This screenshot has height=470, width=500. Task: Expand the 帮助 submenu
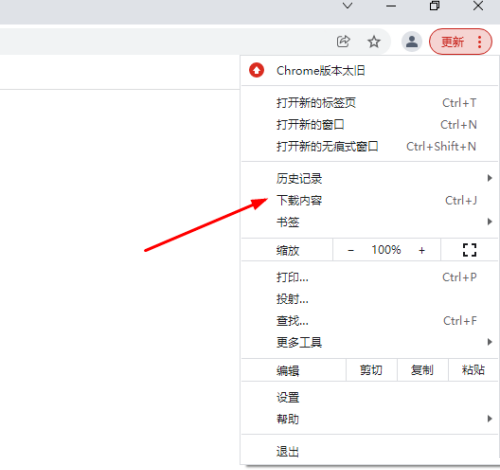pyautogui.click(x=369, y=419)
